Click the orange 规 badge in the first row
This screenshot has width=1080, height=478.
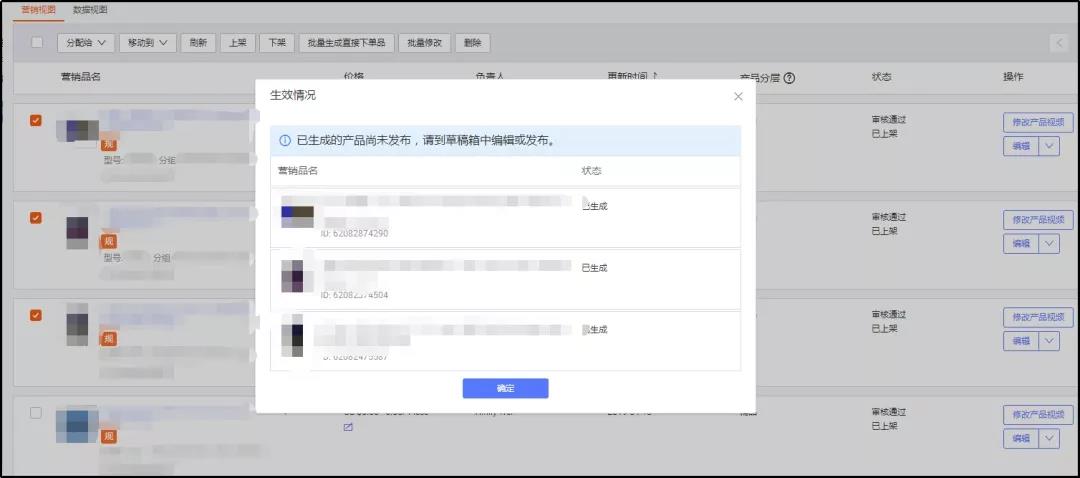[108, 144]
